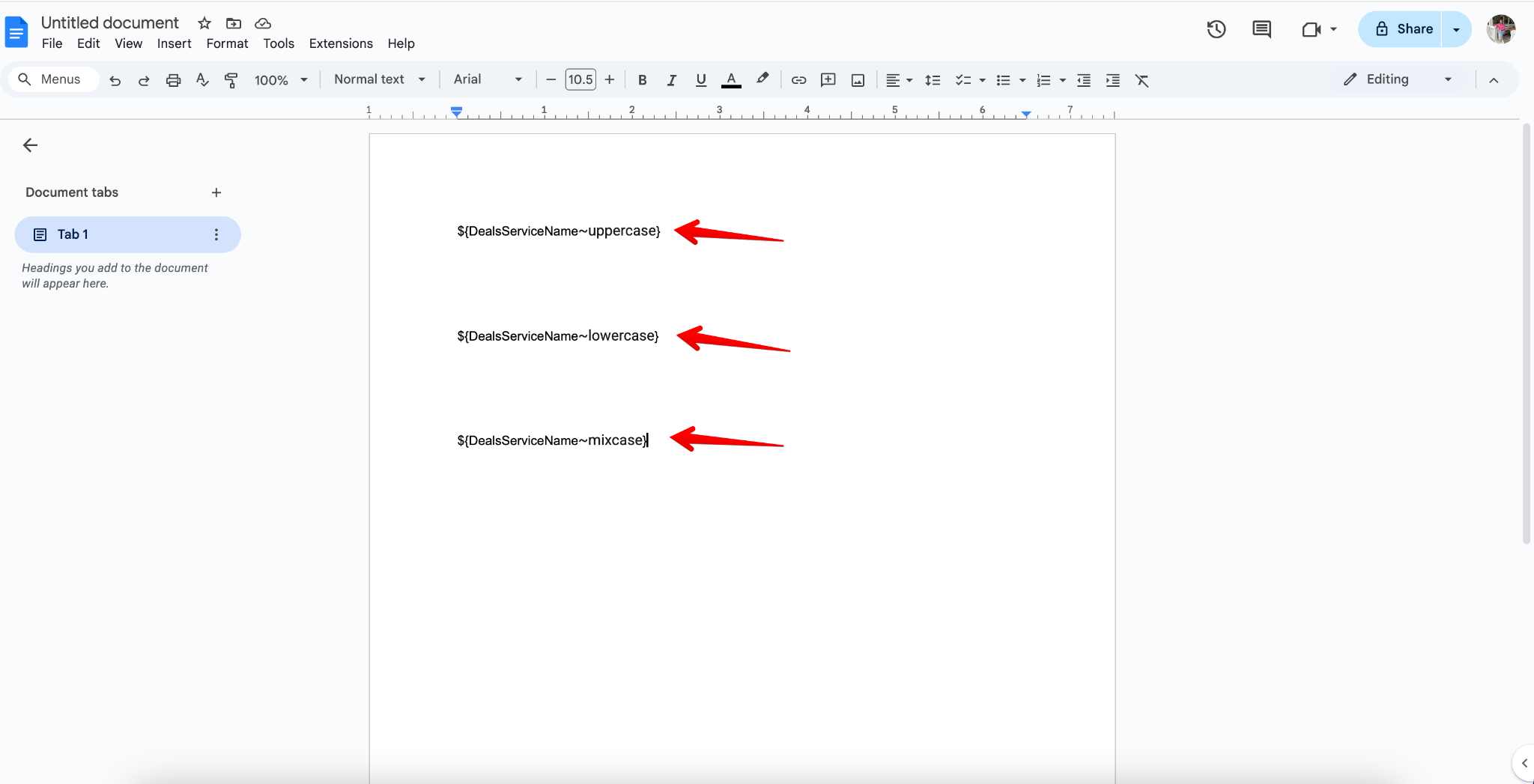Open version history clock icon

[x=1216, y=29]
